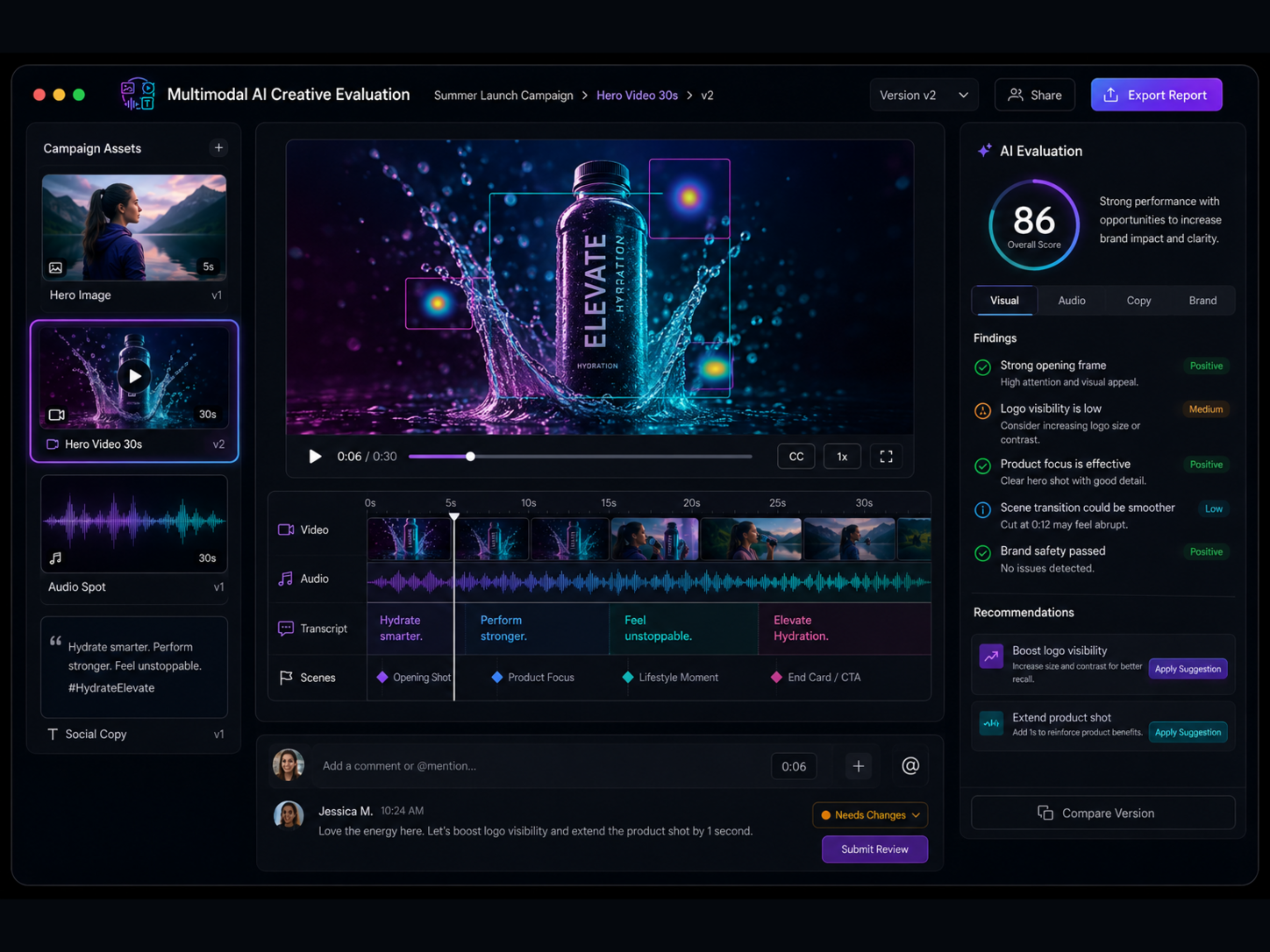
Task: Select the Hero Image asset thumbnail
Action: point(134,228)
